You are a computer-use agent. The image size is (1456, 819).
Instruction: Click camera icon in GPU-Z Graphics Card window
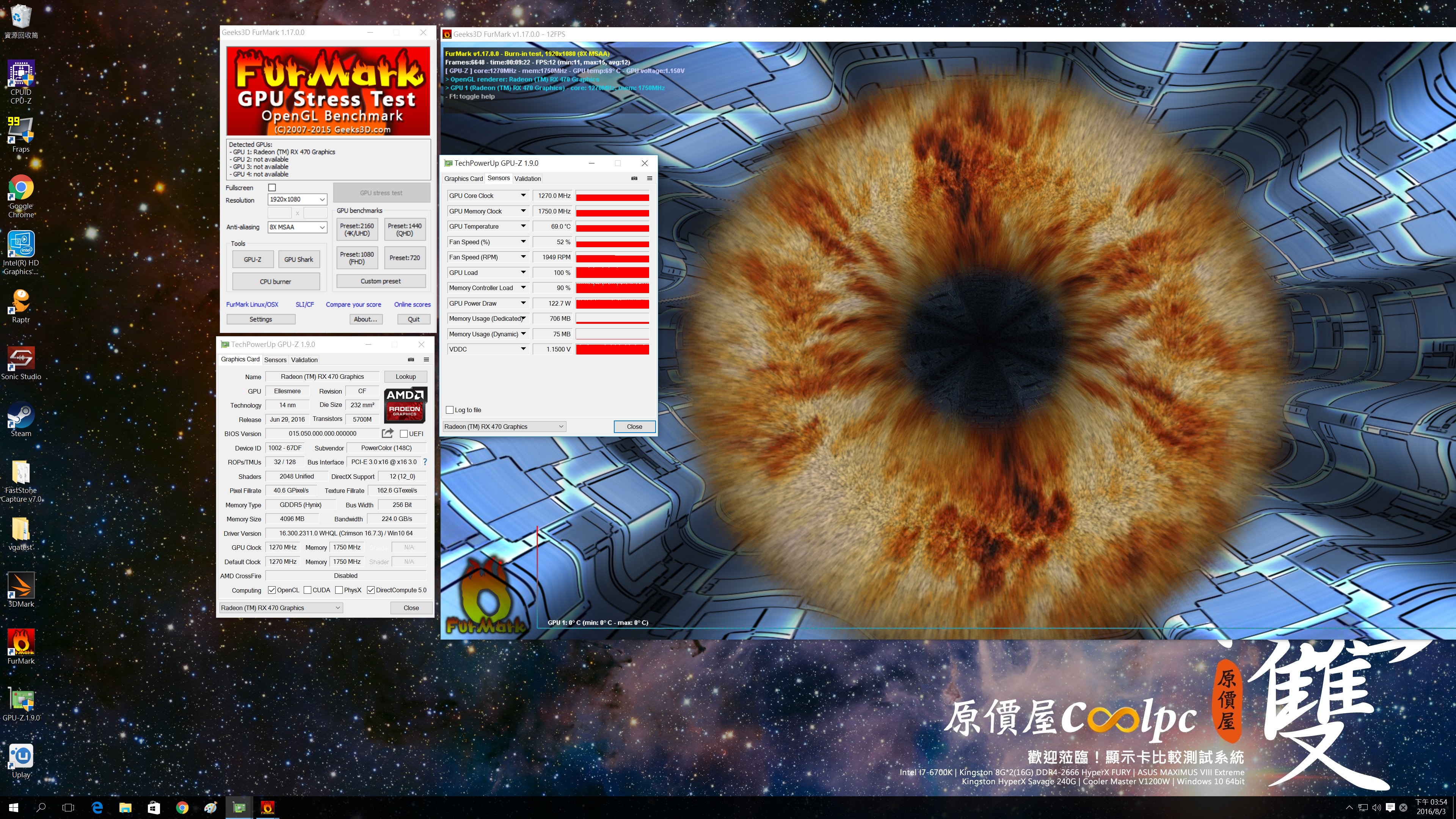[x=411, y=359]
